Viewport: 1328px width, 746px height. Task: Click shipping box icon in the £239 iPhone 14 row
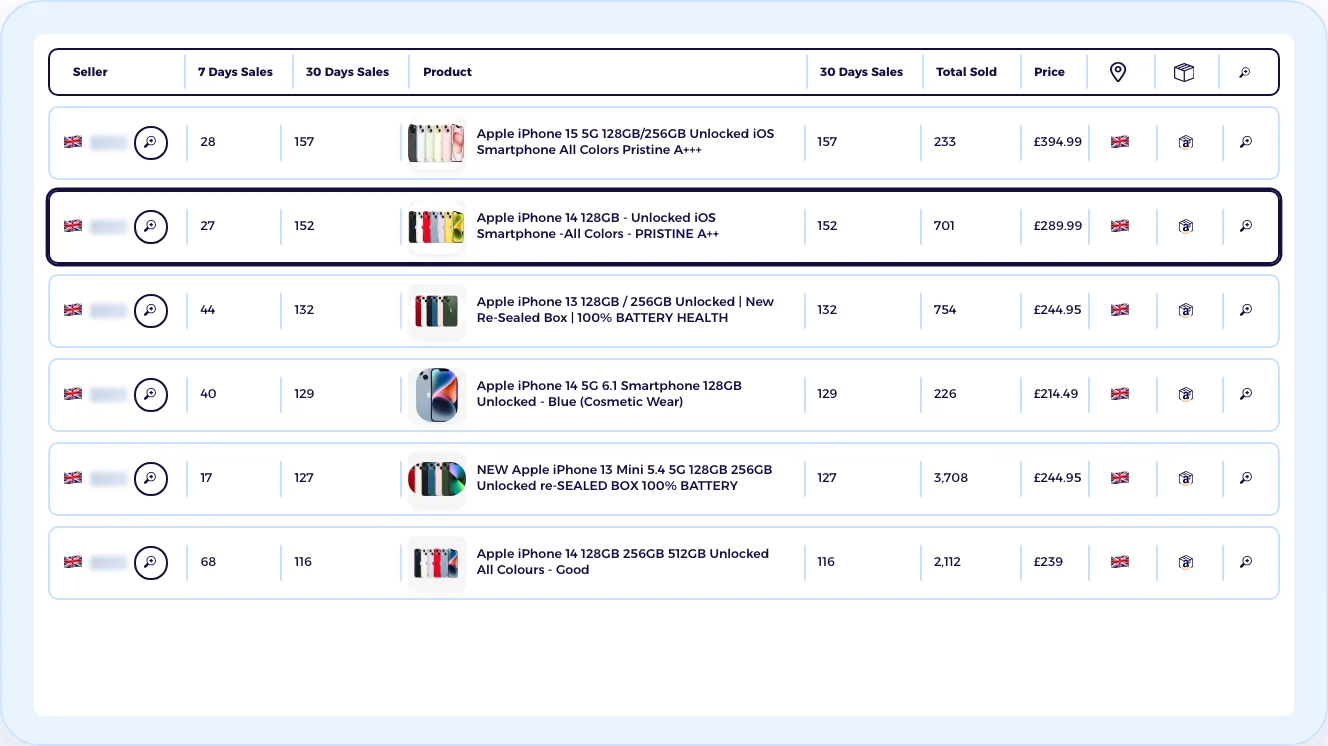pyautogui.click(x=1185, y=562)
